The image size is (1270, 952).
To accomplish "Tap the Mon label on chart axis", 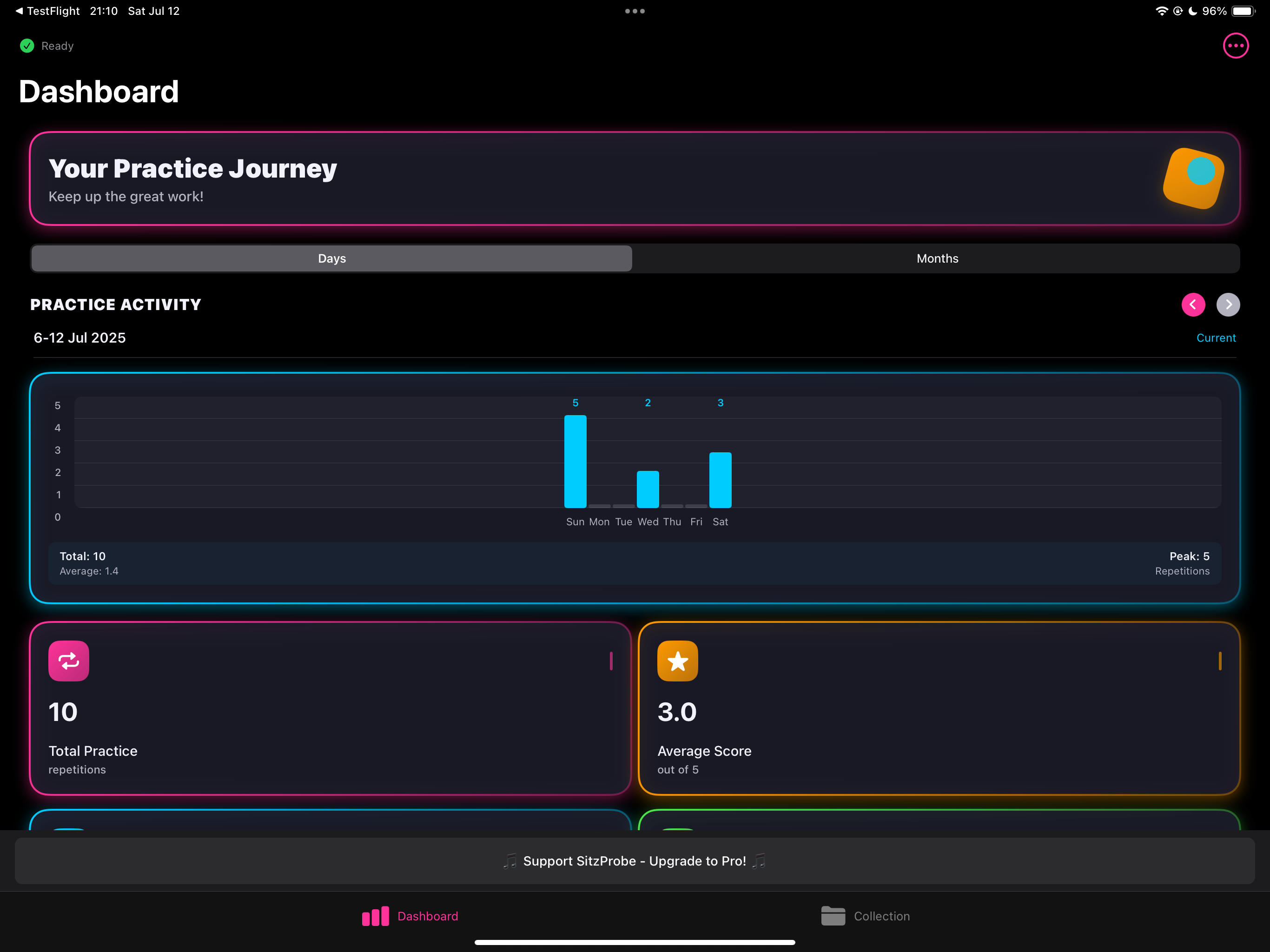I will 599,522.
